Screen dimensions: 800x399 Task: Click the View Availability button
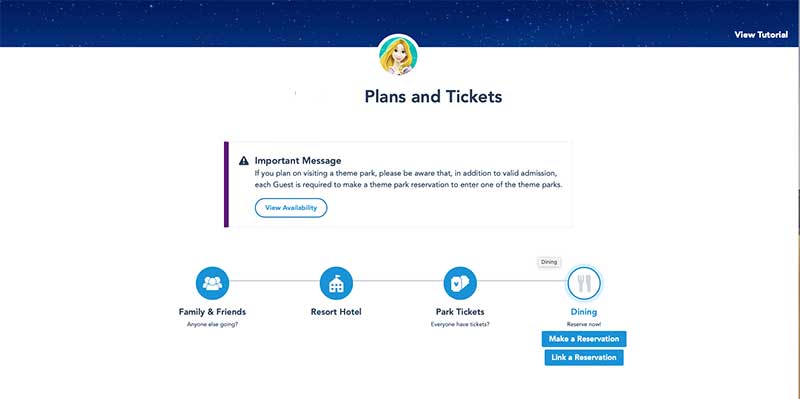click(x=291, y=208)
